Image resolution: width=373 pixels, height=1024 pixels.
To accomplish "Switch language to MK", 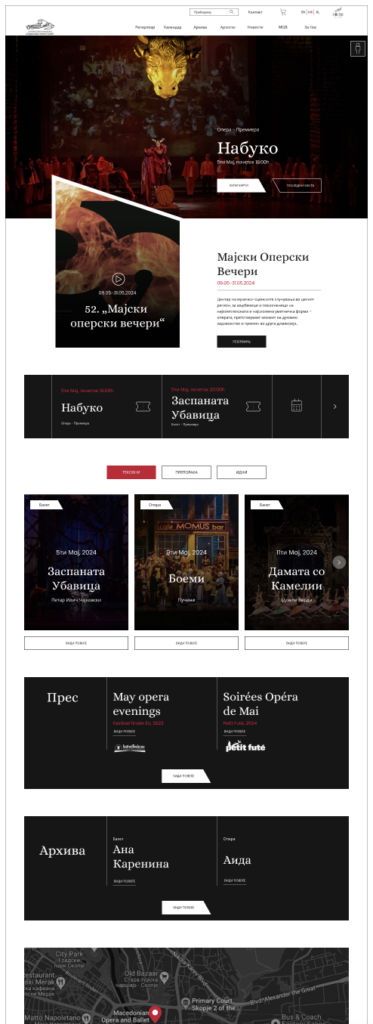I will click(x=310, y=12).
